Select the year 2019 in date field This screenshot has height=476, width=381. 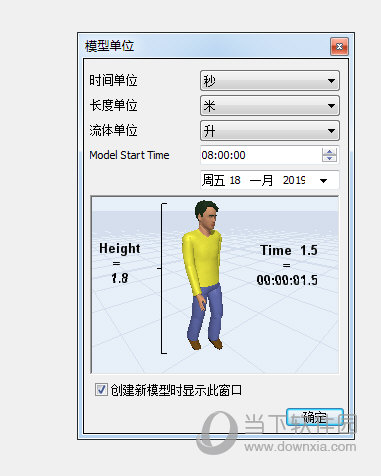click(294, 180)
